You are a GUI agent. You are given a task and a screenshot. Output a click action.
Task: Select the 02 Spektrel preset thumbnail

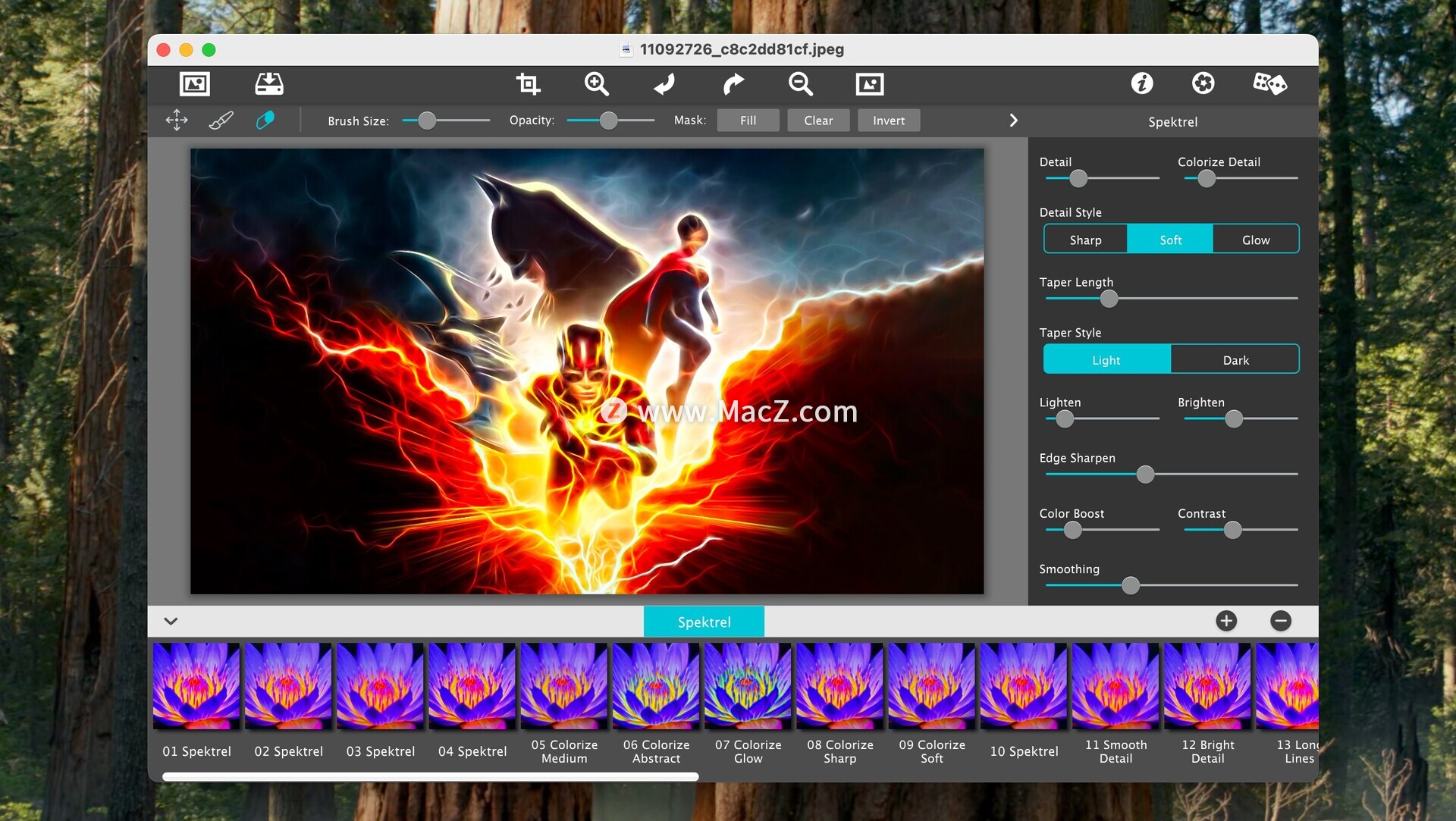point(288,686)
